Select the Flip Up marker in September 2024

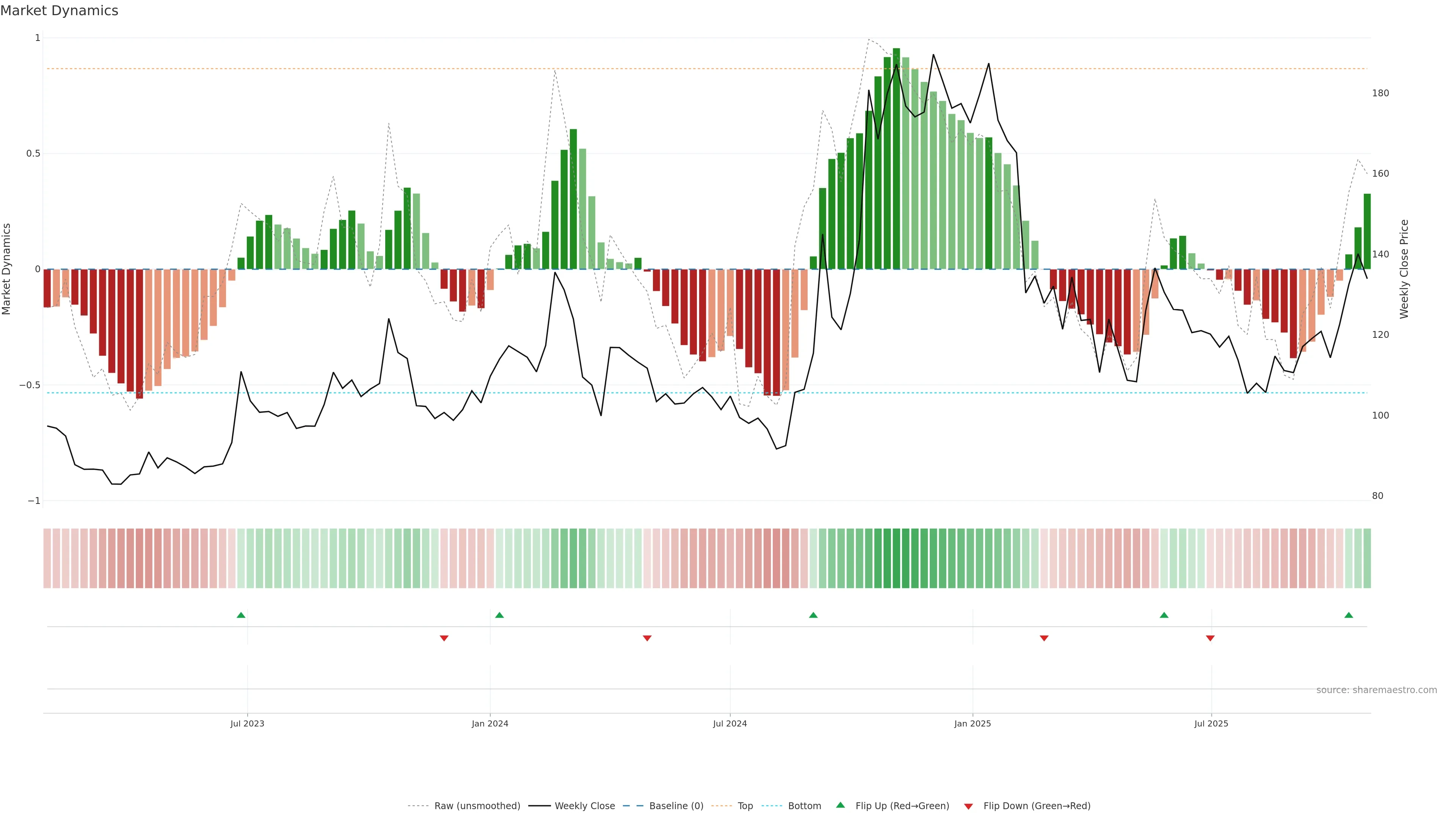click(813, 615)
